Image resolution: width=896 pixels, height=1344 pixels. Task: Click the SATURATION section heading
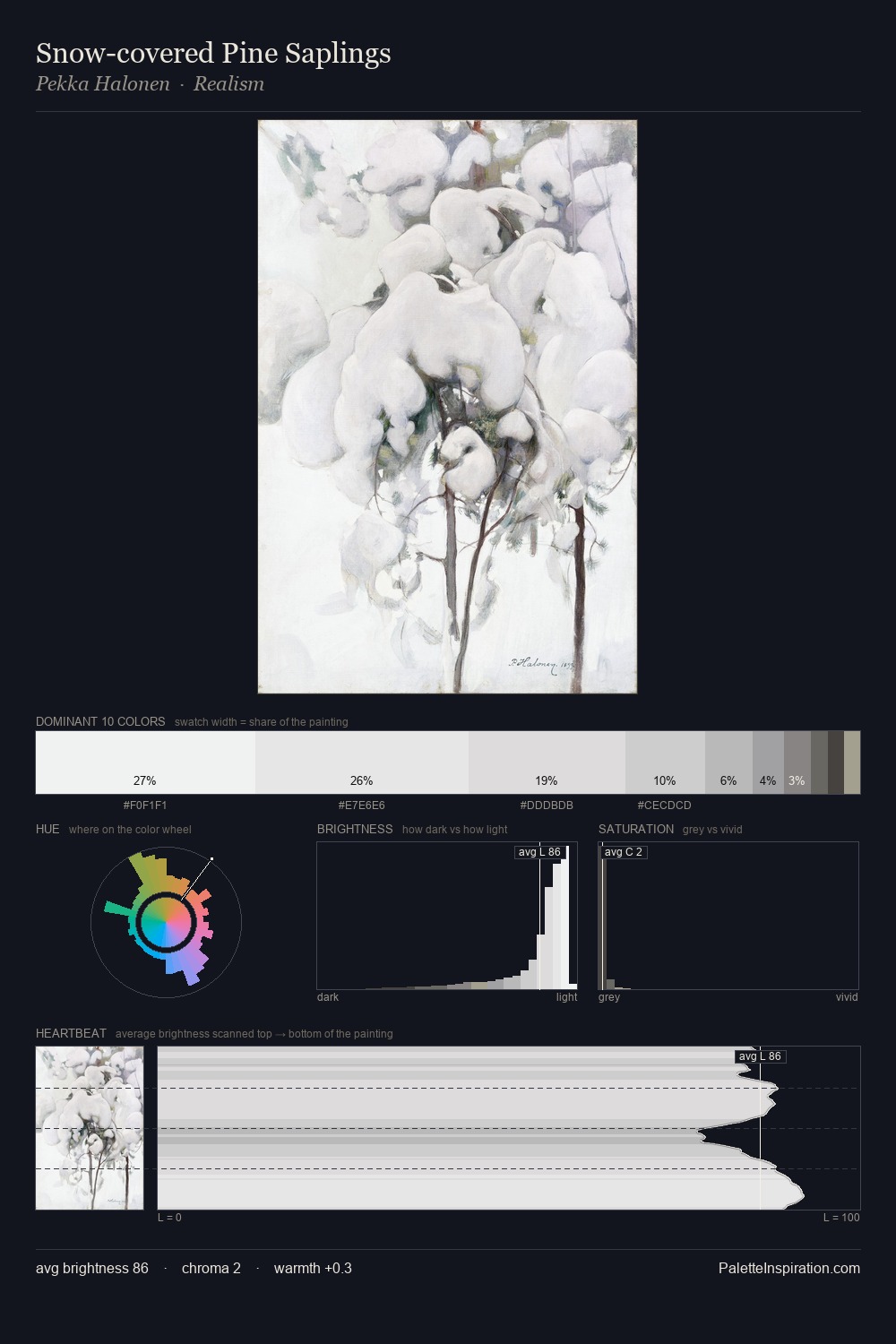(636, 829)
